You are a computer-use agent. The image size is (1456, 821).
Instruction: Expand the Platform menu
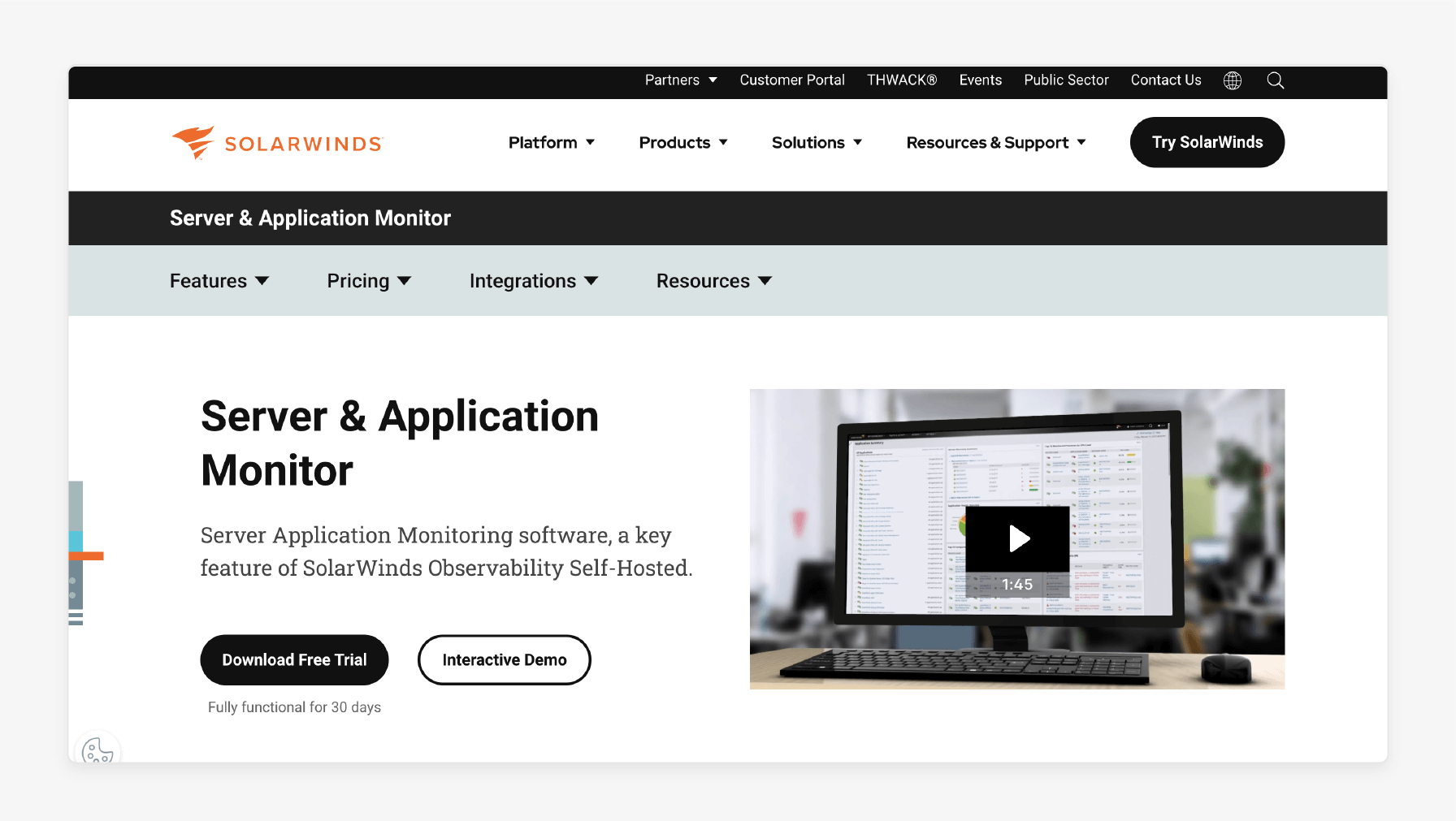[552, 143]
